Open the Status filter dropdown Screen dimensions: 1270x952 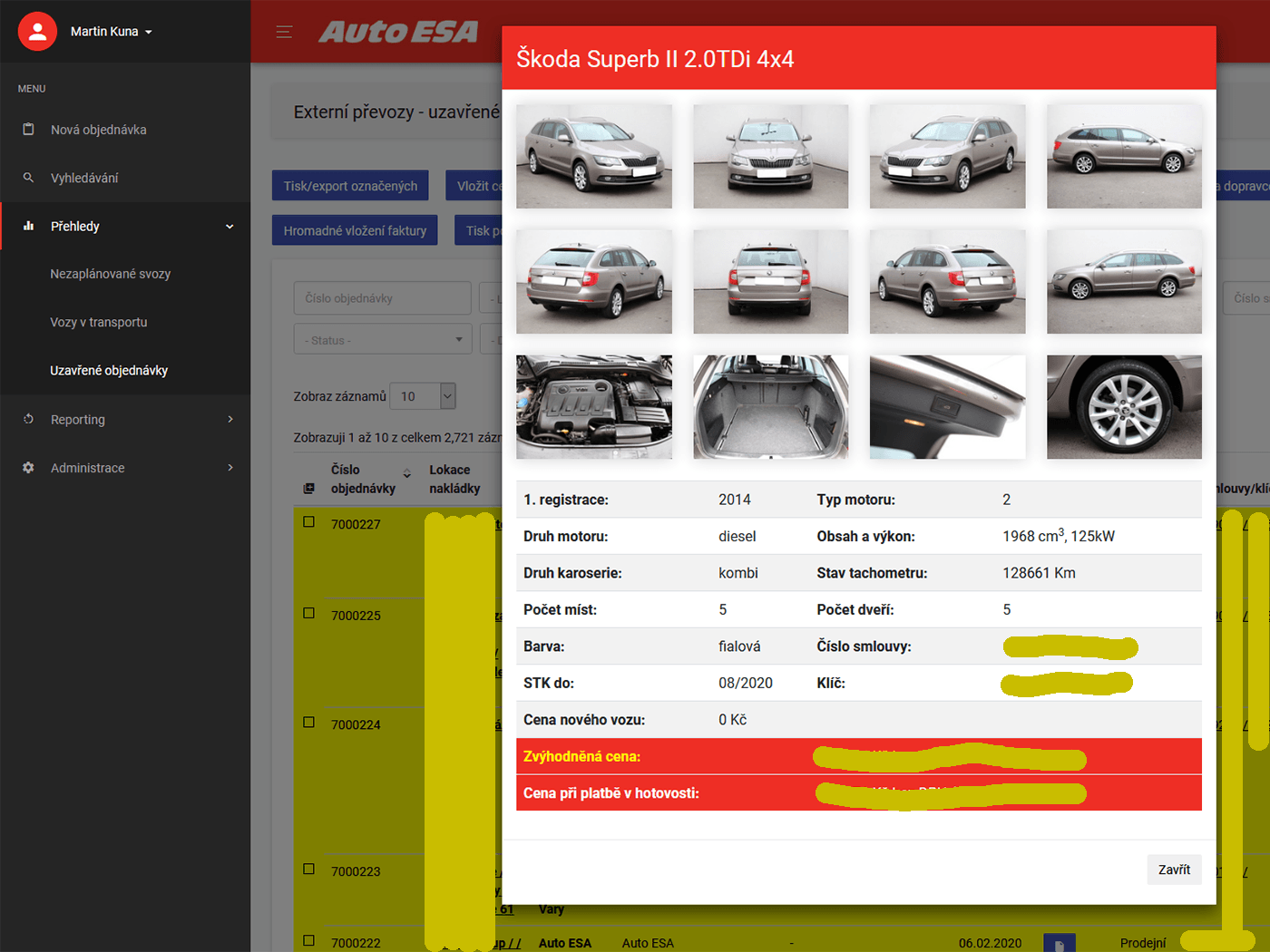(x=382, y=340)
